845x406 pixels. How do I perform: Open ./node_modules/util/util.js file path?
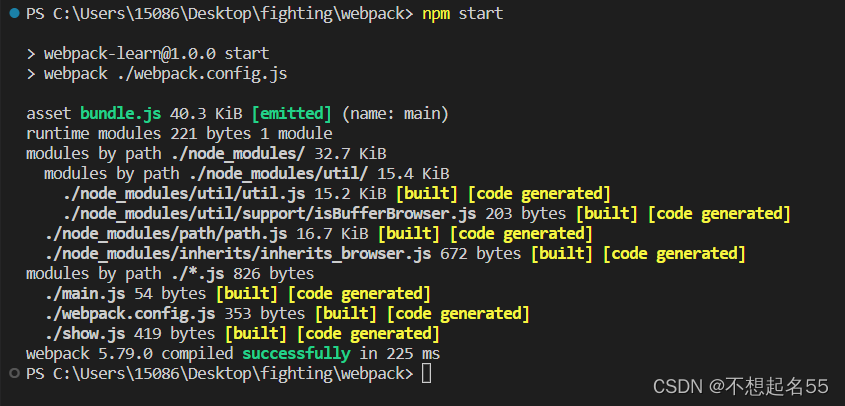(x=184, y=194)
